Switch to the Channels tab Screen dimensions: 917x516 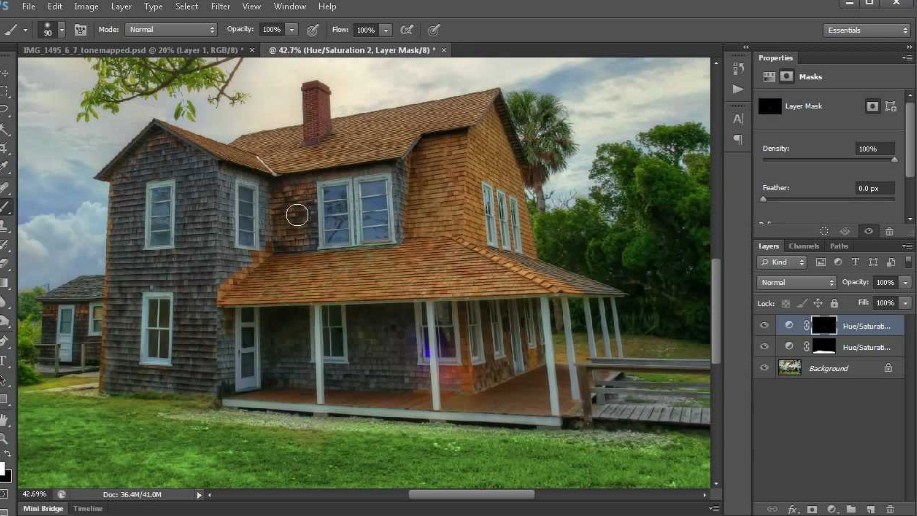(804, 246)
